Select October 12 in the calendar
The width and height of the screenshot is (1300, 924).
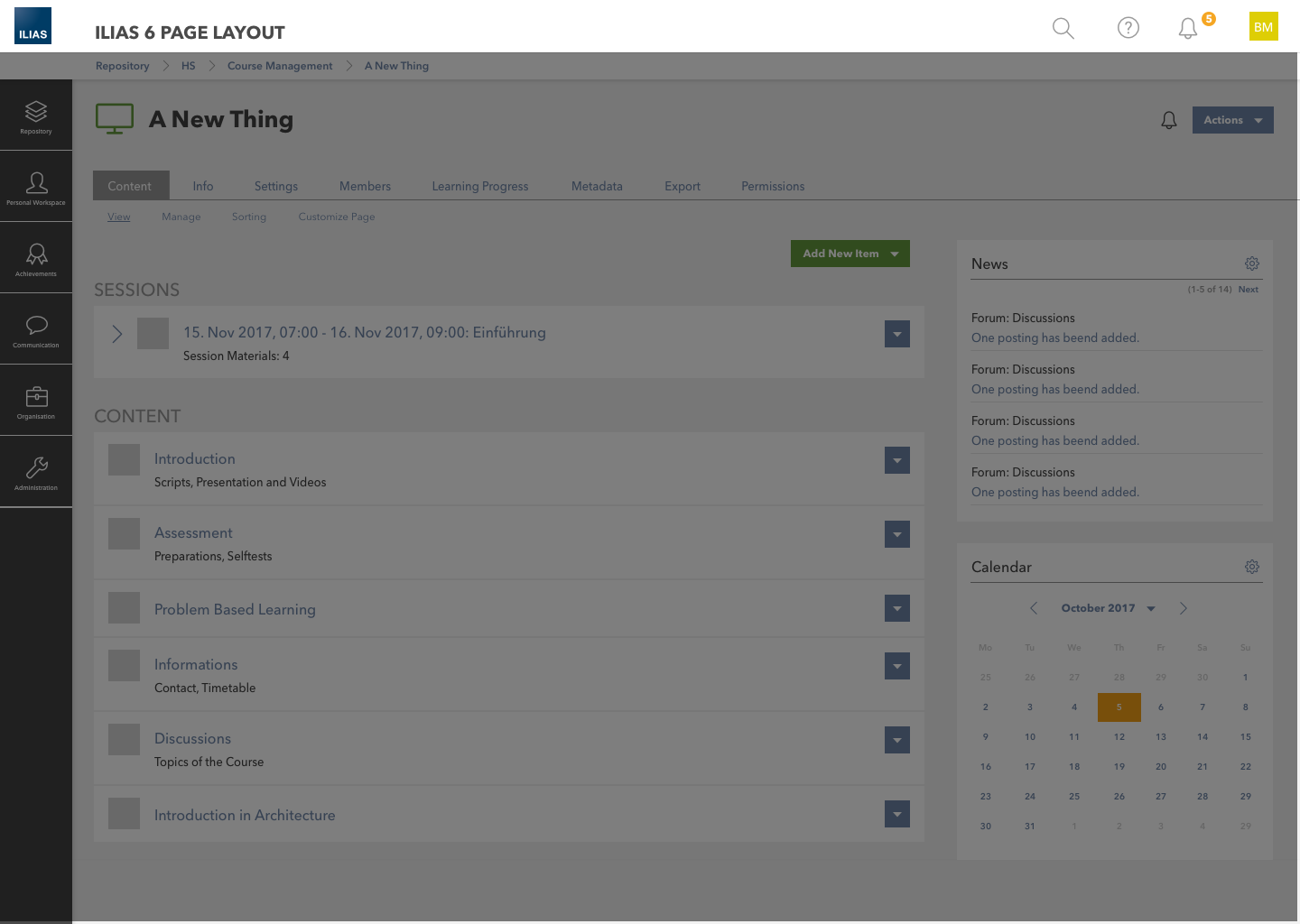tap(1119, 737)
